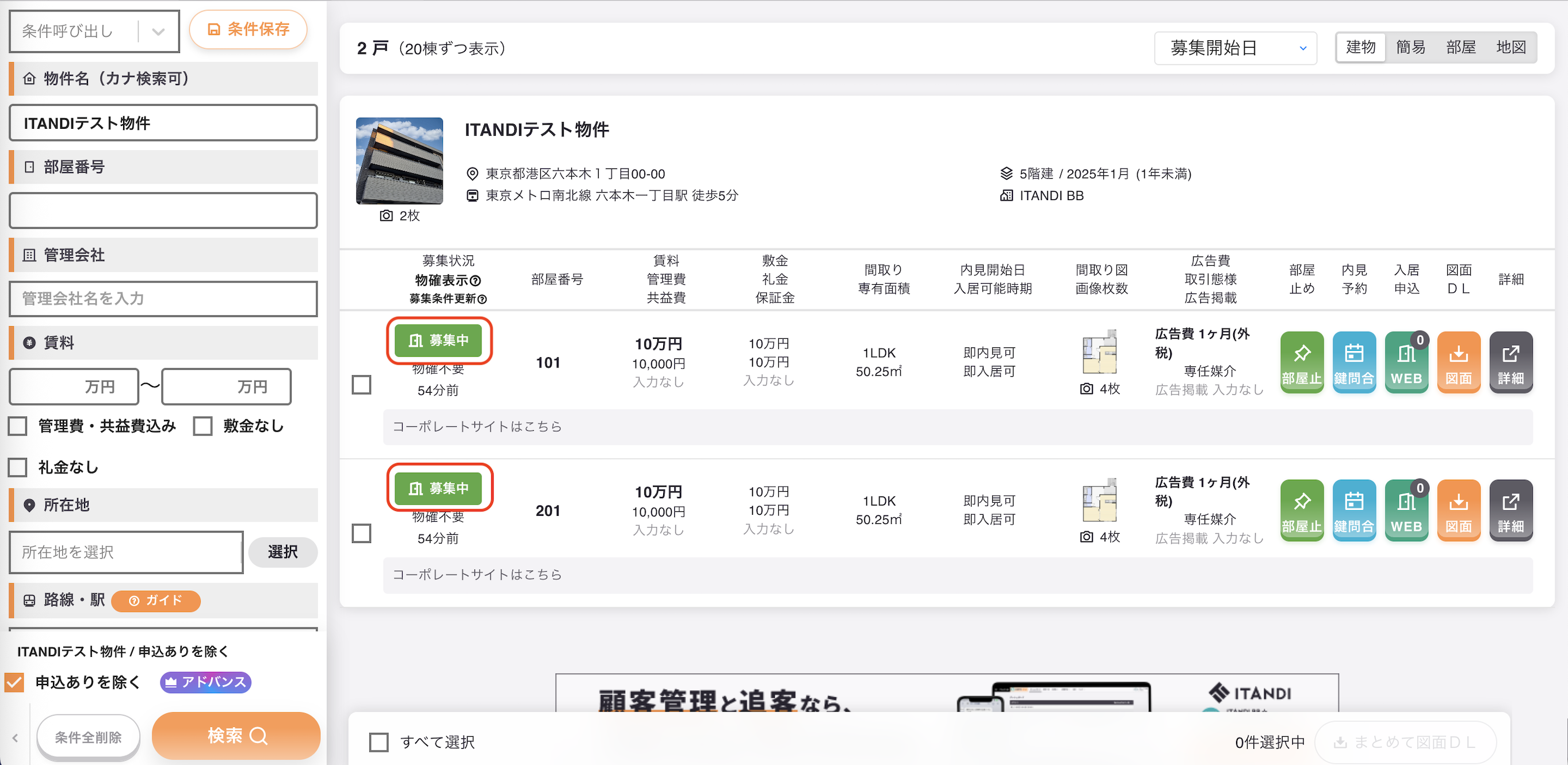This screenshot has height=765, width=1568.
Task: Collapse the sidebar with left chevron
Action: pos(15,737)
